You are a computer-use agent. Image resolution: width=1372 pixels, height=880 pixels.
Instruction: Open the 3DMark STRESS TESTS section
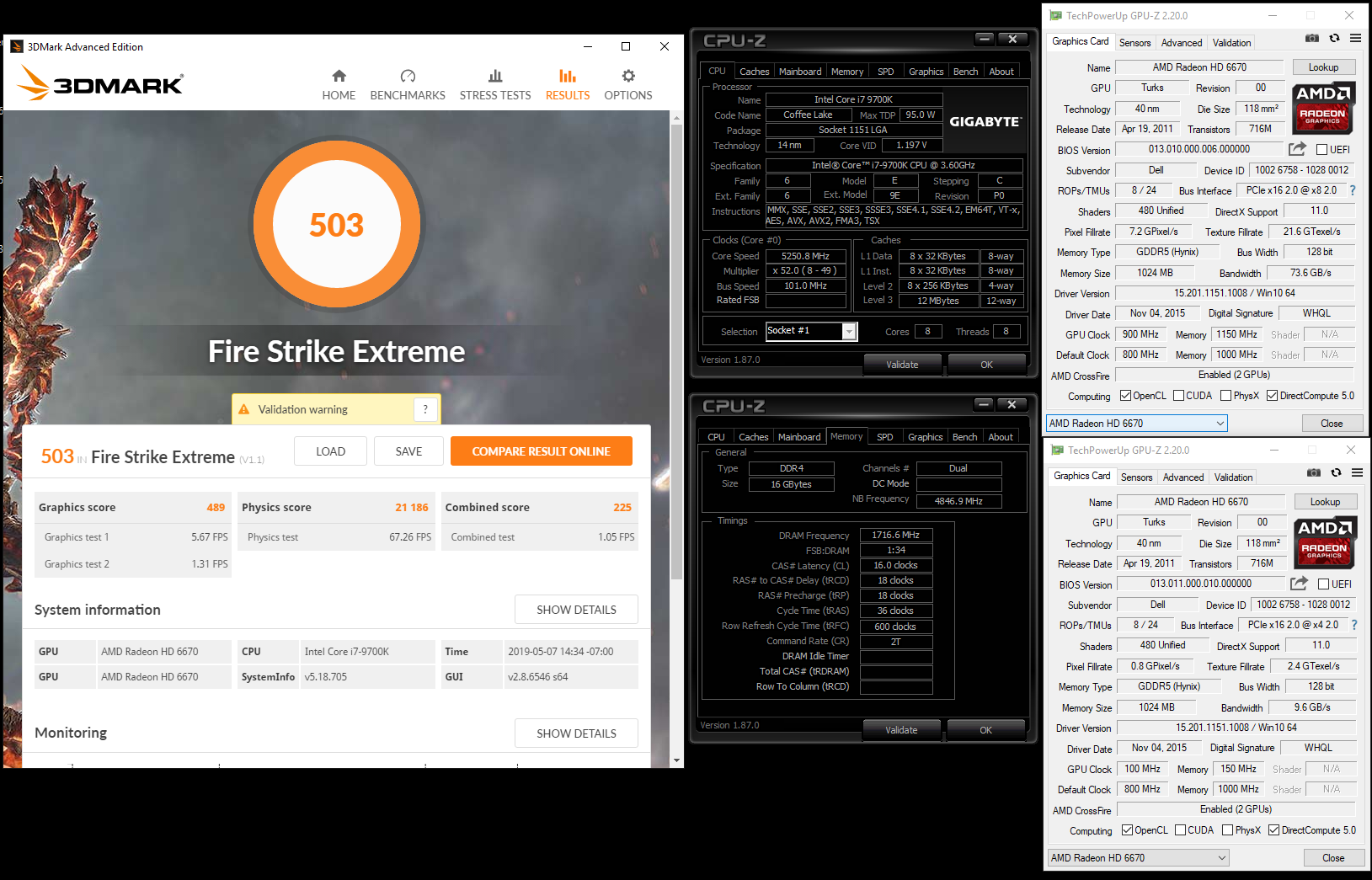(495, 85)
